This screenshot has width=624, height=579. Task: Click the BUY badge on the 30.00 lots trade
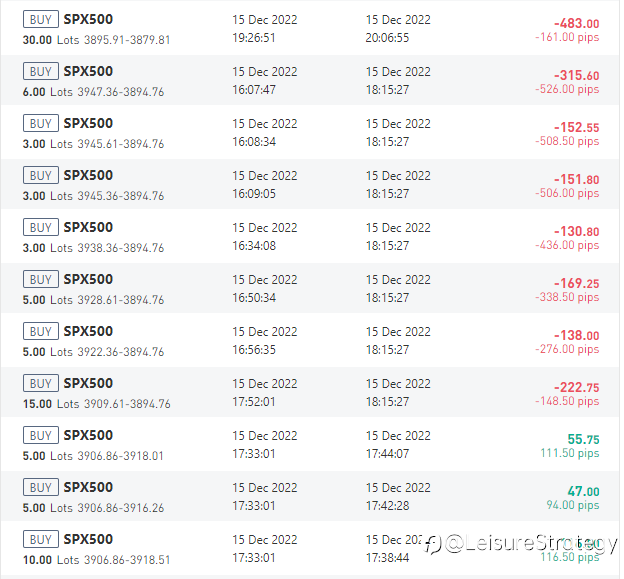(40, 20)
